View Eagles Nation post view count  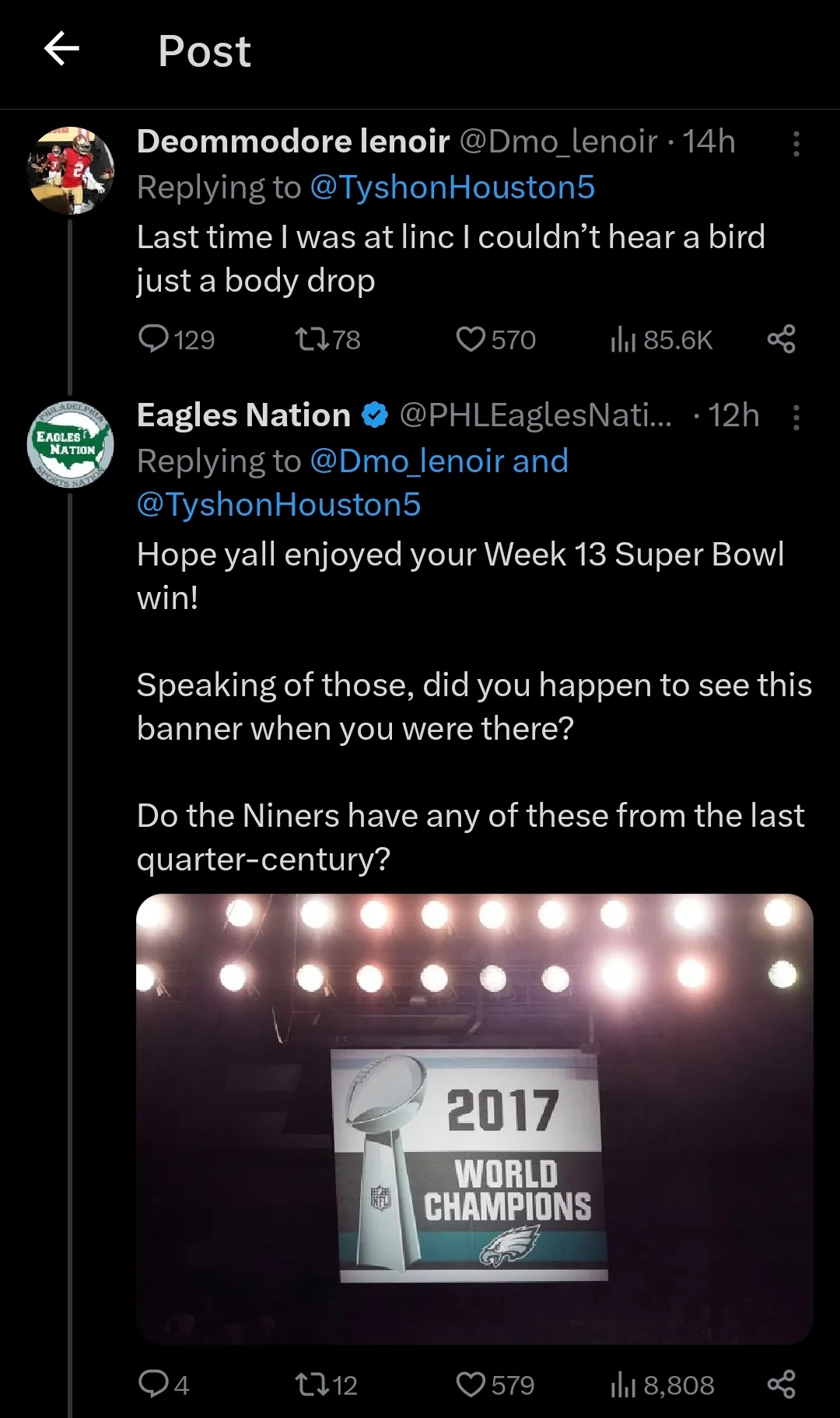coord(623,1385)
